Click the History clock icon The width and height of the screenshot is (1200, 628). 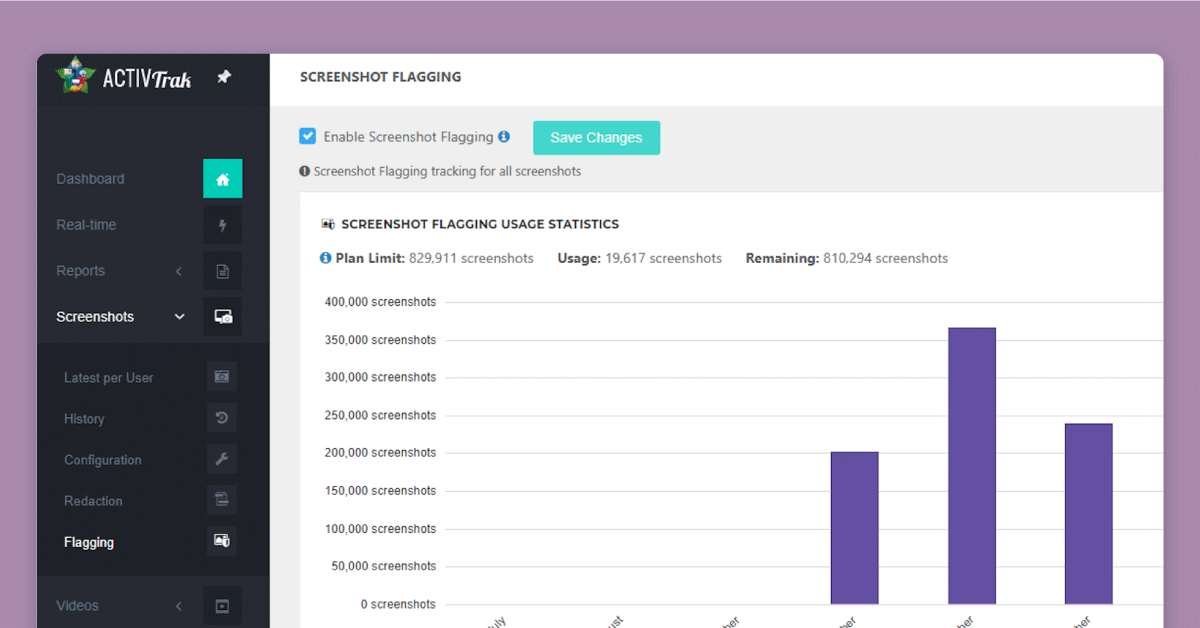tap(222, 418)
